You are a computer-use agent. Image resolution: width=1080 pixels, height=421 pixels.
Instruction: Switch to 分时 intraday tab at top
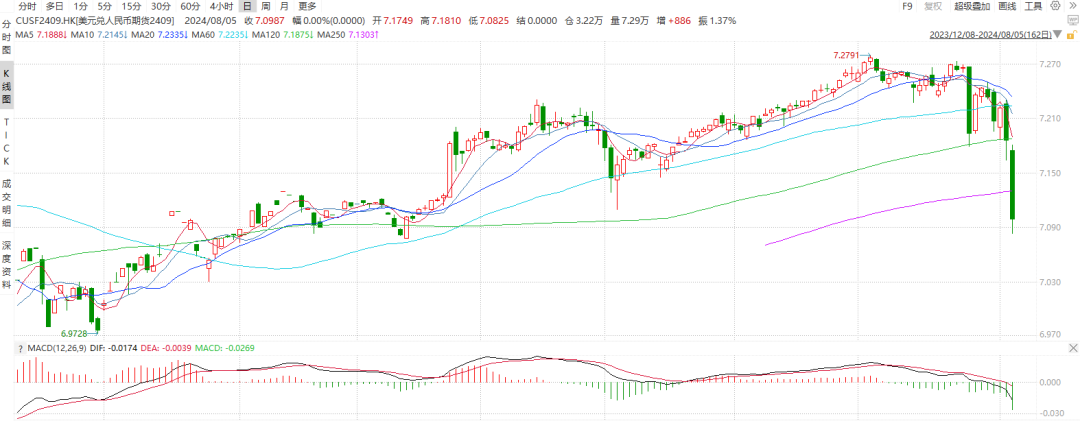point(27,6)
